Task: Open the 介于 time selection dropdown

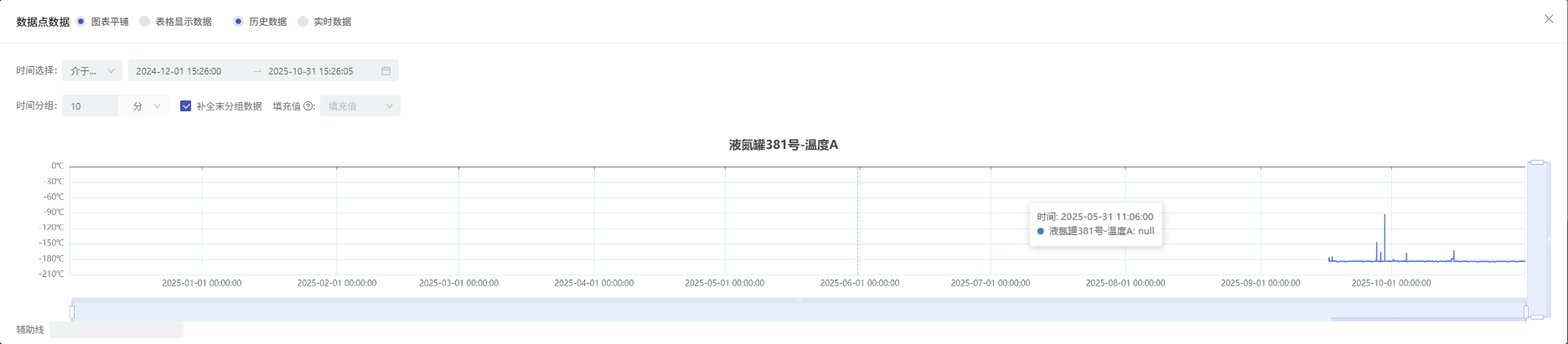Action: (x=92, y=71)
